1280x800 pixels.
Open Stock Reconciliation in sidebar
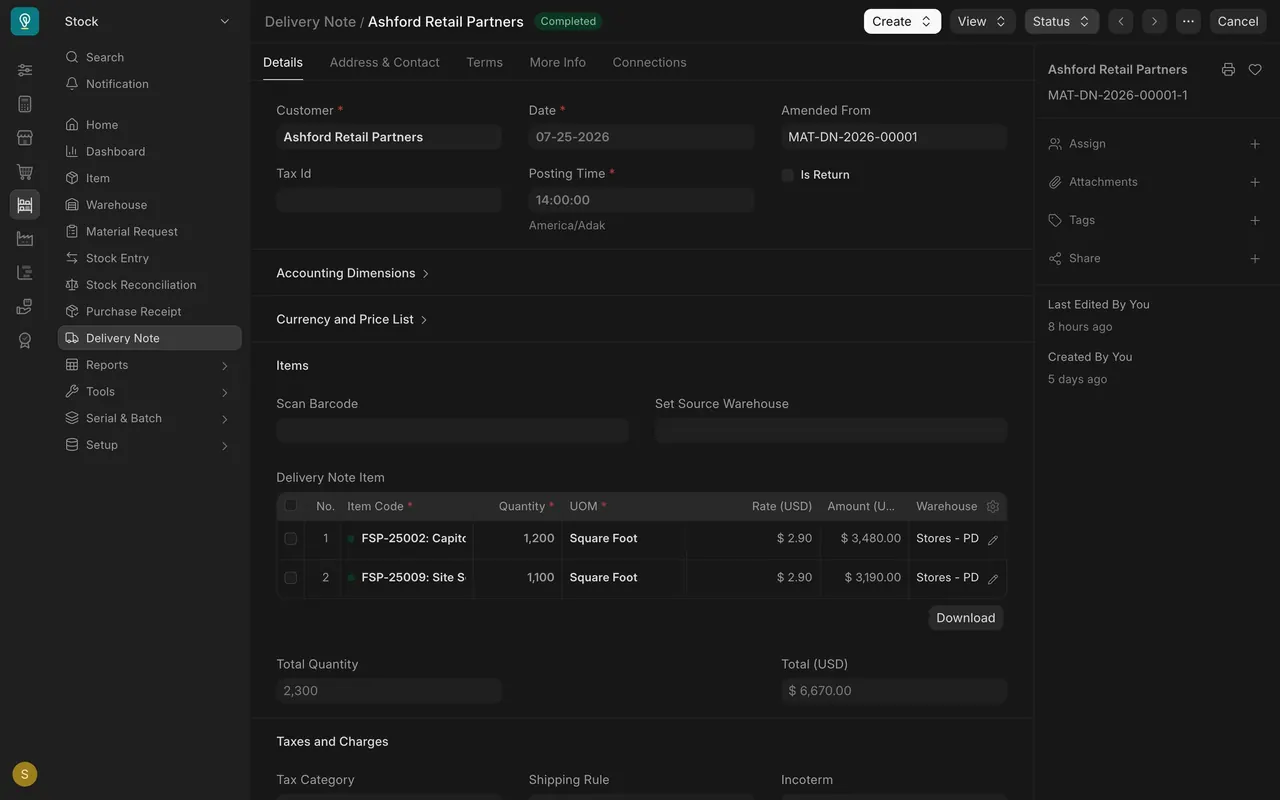pos(150,285)
